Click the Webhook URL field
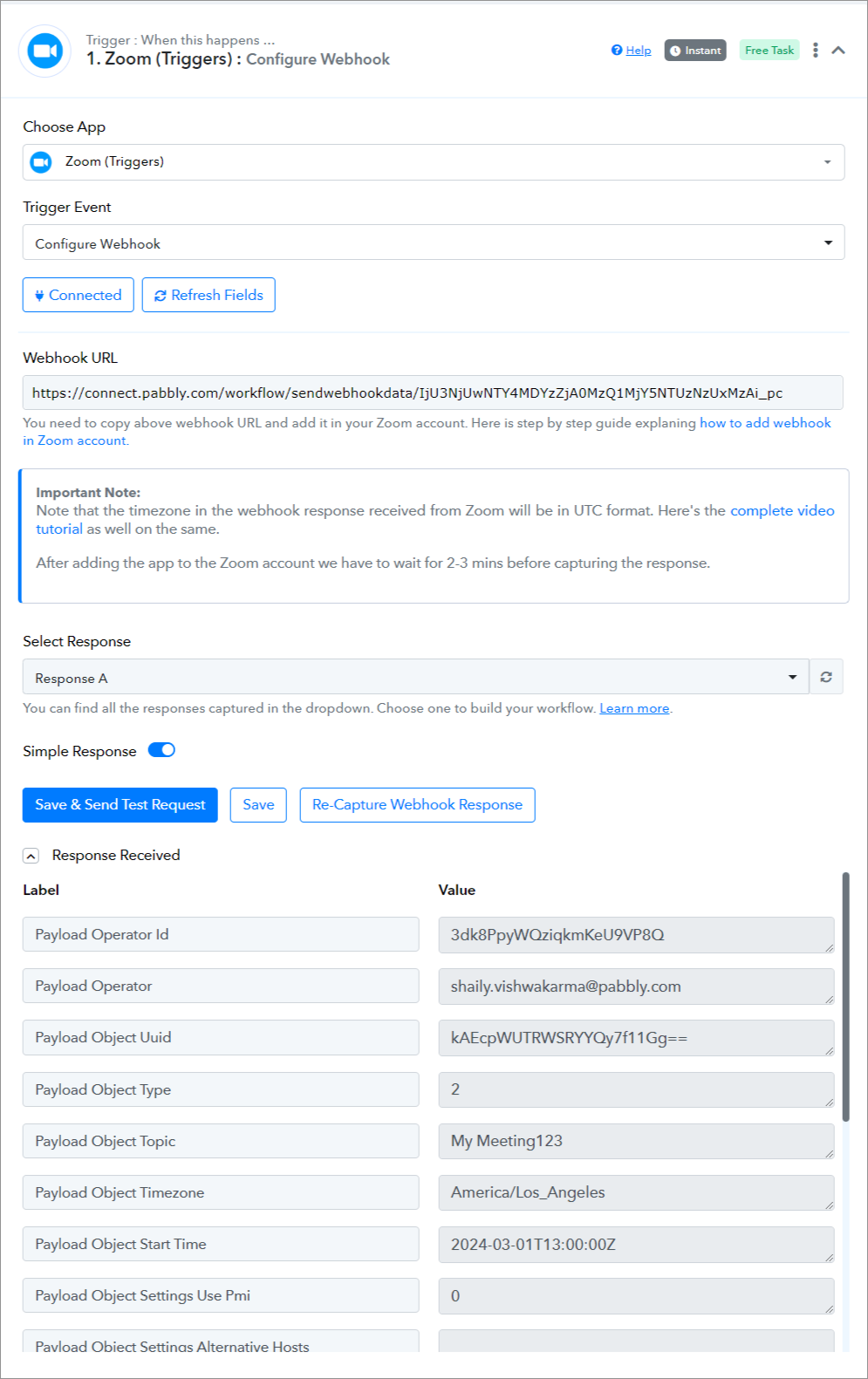 pos(433,393)
